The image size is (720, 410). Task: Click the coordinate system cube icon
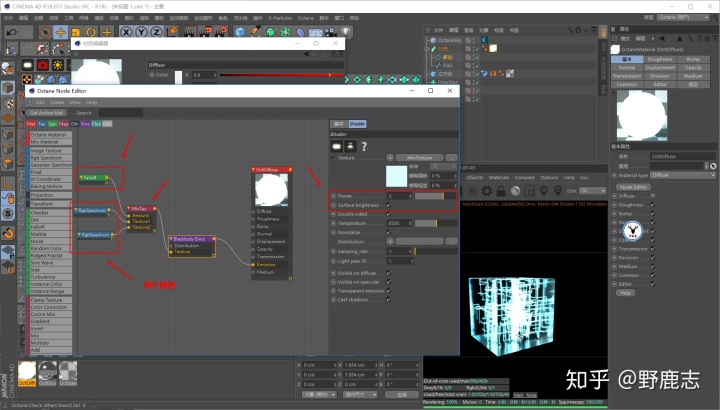172,31
